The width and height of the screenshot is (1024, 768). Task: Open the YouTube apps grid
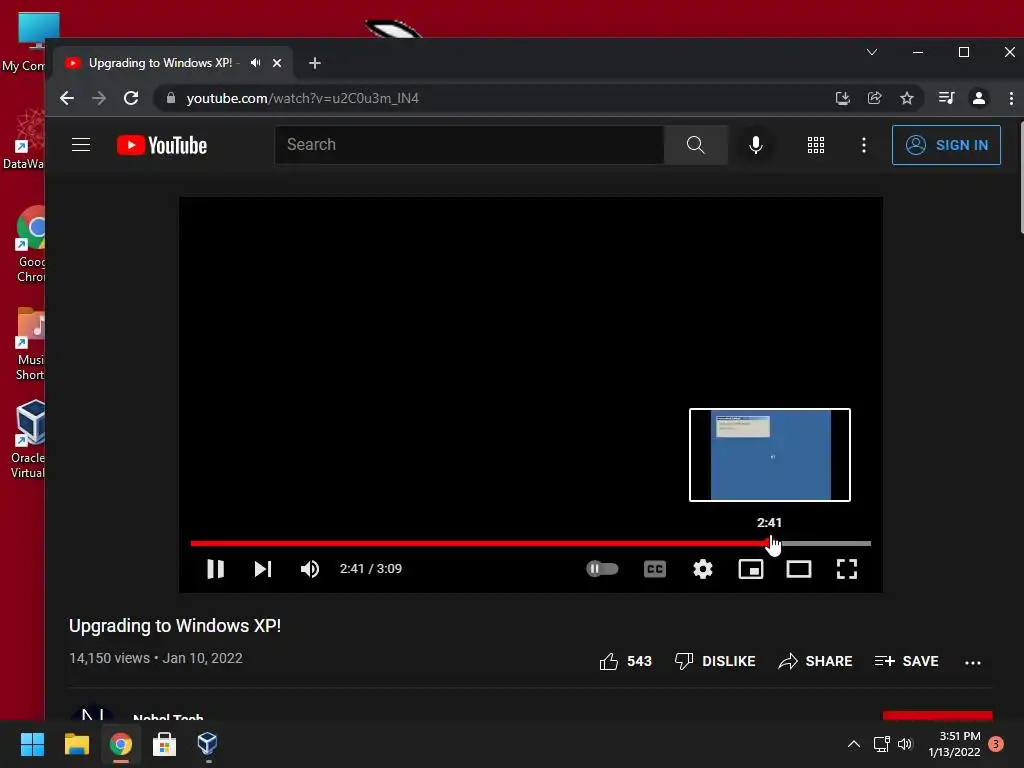[816, 145]
